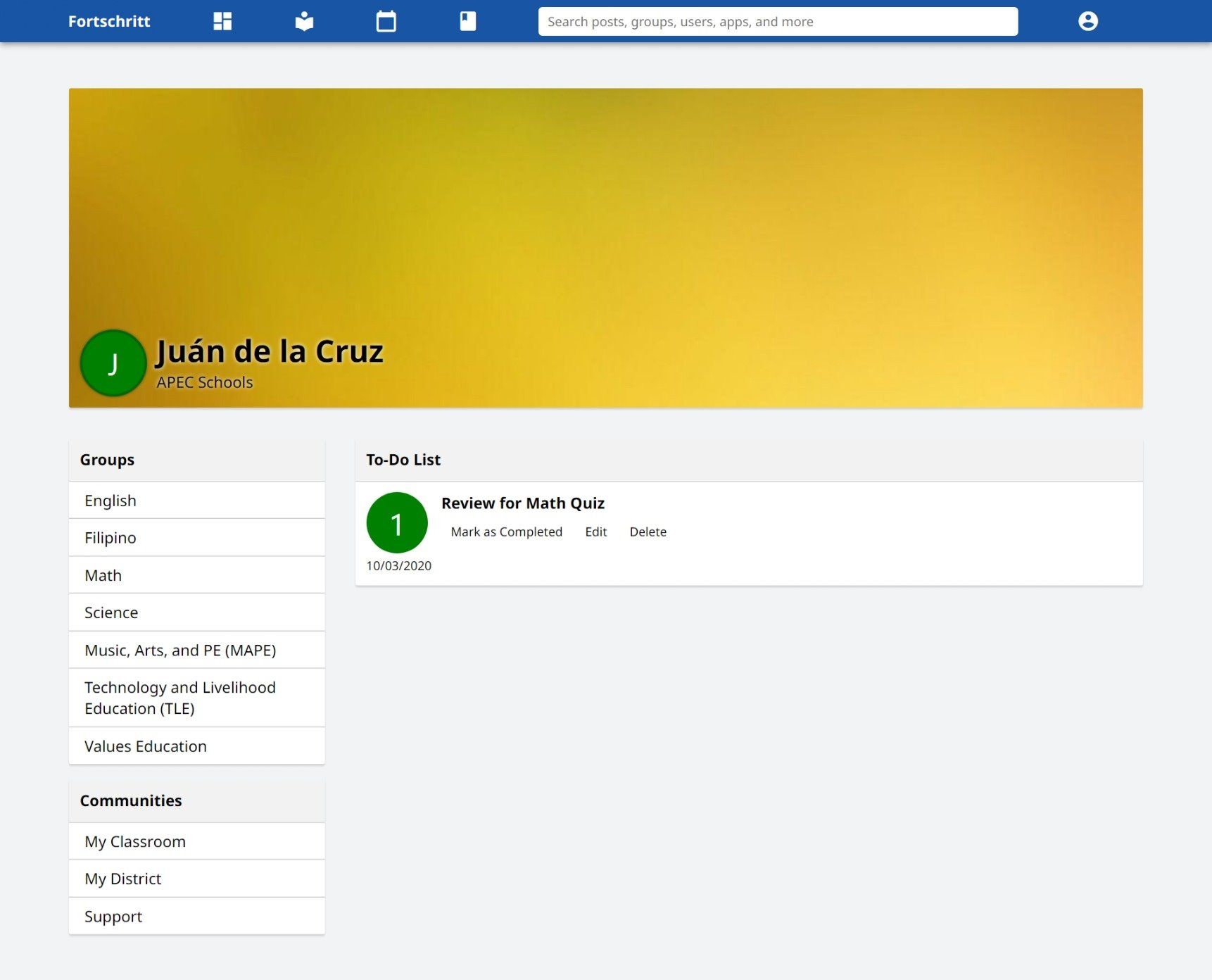This screenshot has height=980, width=1212.
Task: Open the My Classroom community
Action: click(135, 841)
